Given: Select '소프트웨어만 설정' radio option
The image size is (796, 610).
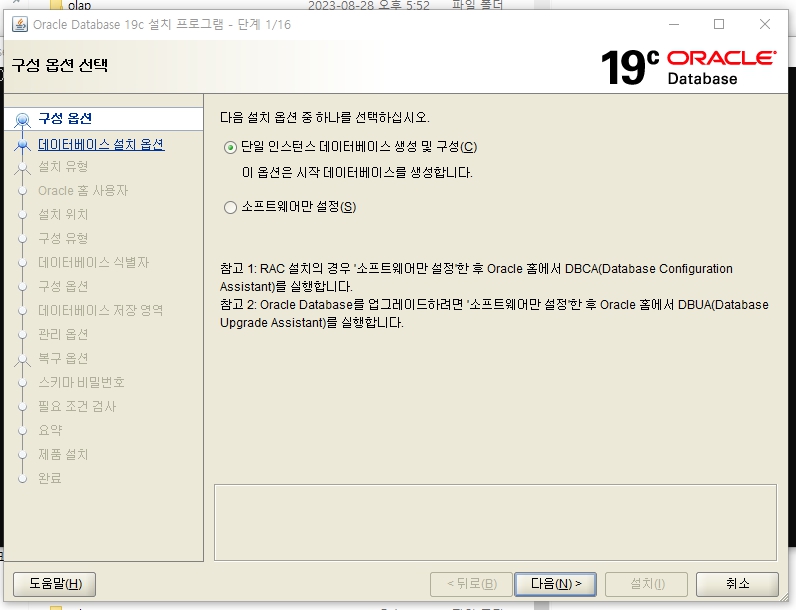Looking at the screenshot, I should click(230, 207).
